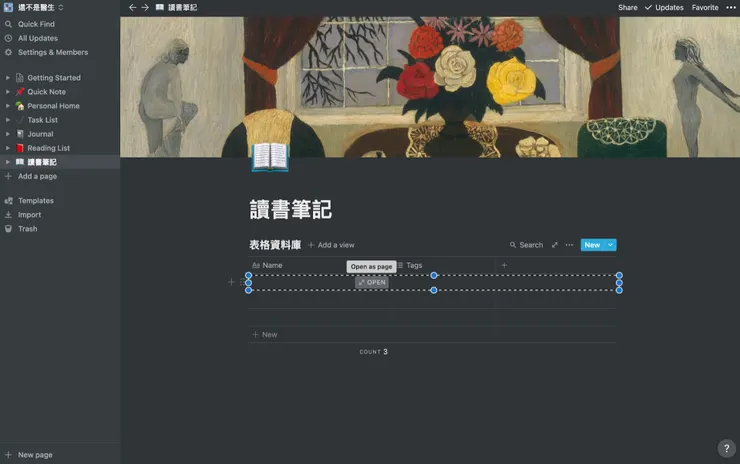Open the three-dot page menu at top right

coord(731,8)
